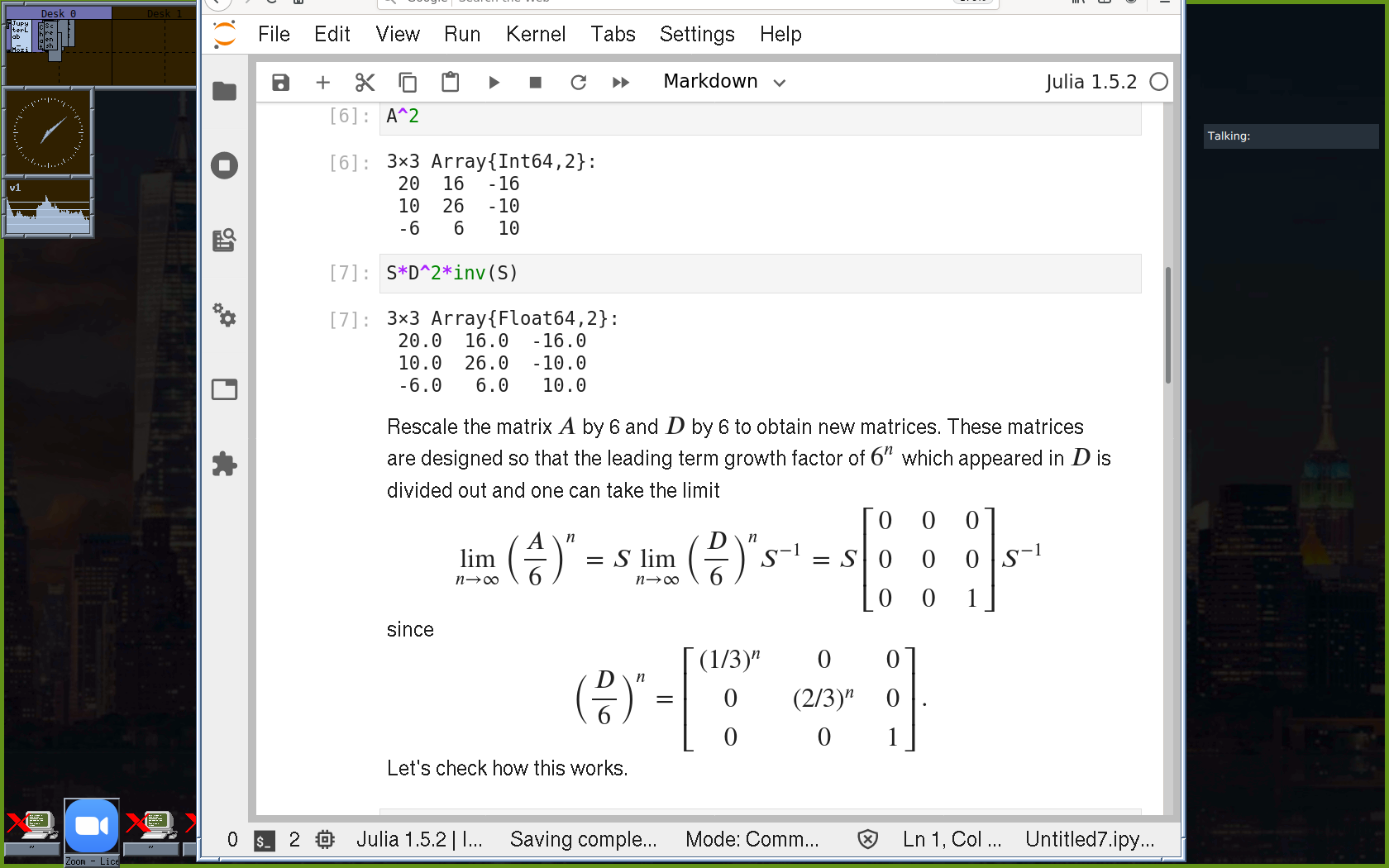This screenshot has height=868, width=1389.
Task: Copy the selected cell
Action: tap(408, 82)
